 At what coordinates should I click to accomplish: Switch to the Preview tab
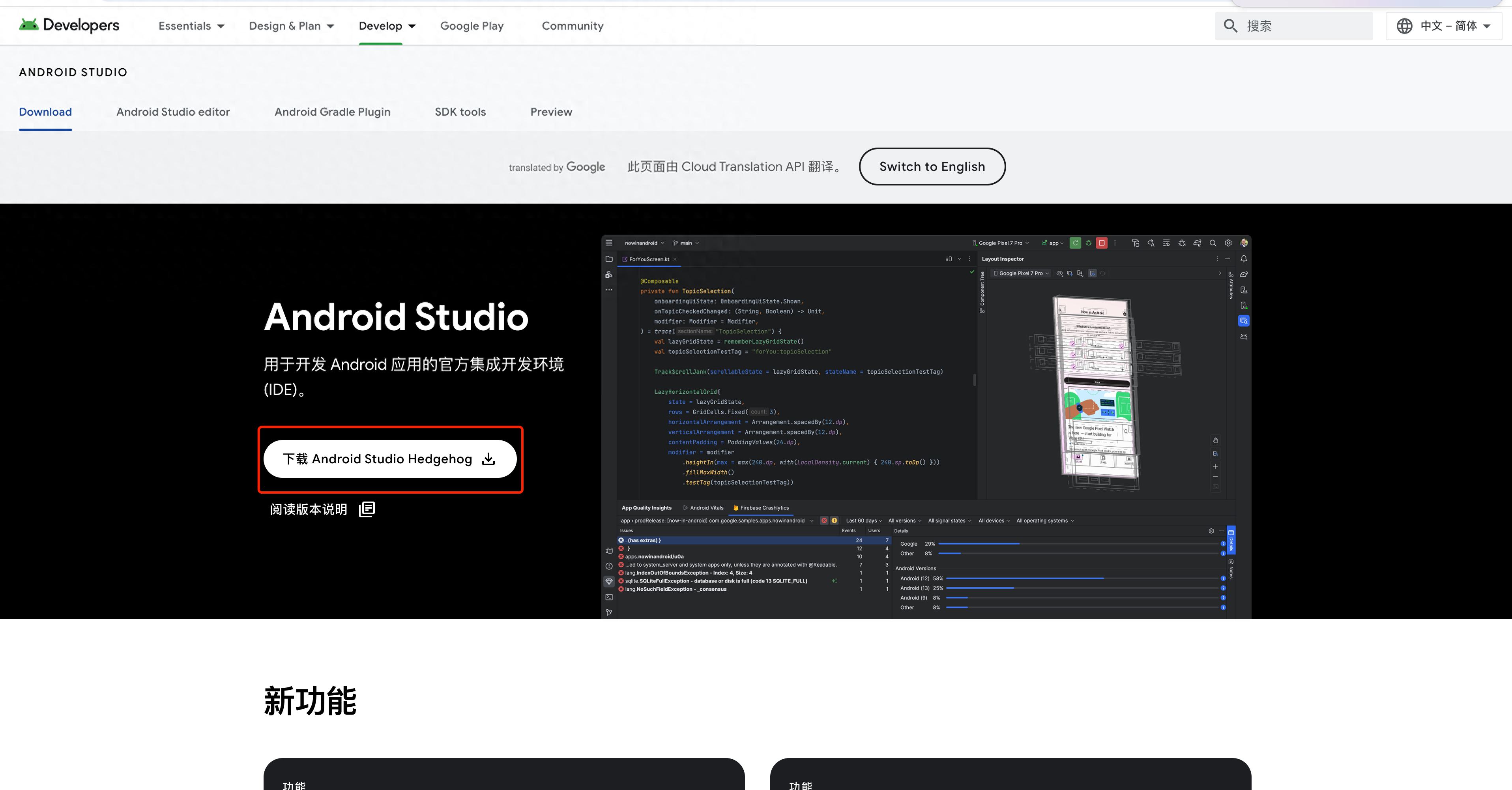(551, 112)
